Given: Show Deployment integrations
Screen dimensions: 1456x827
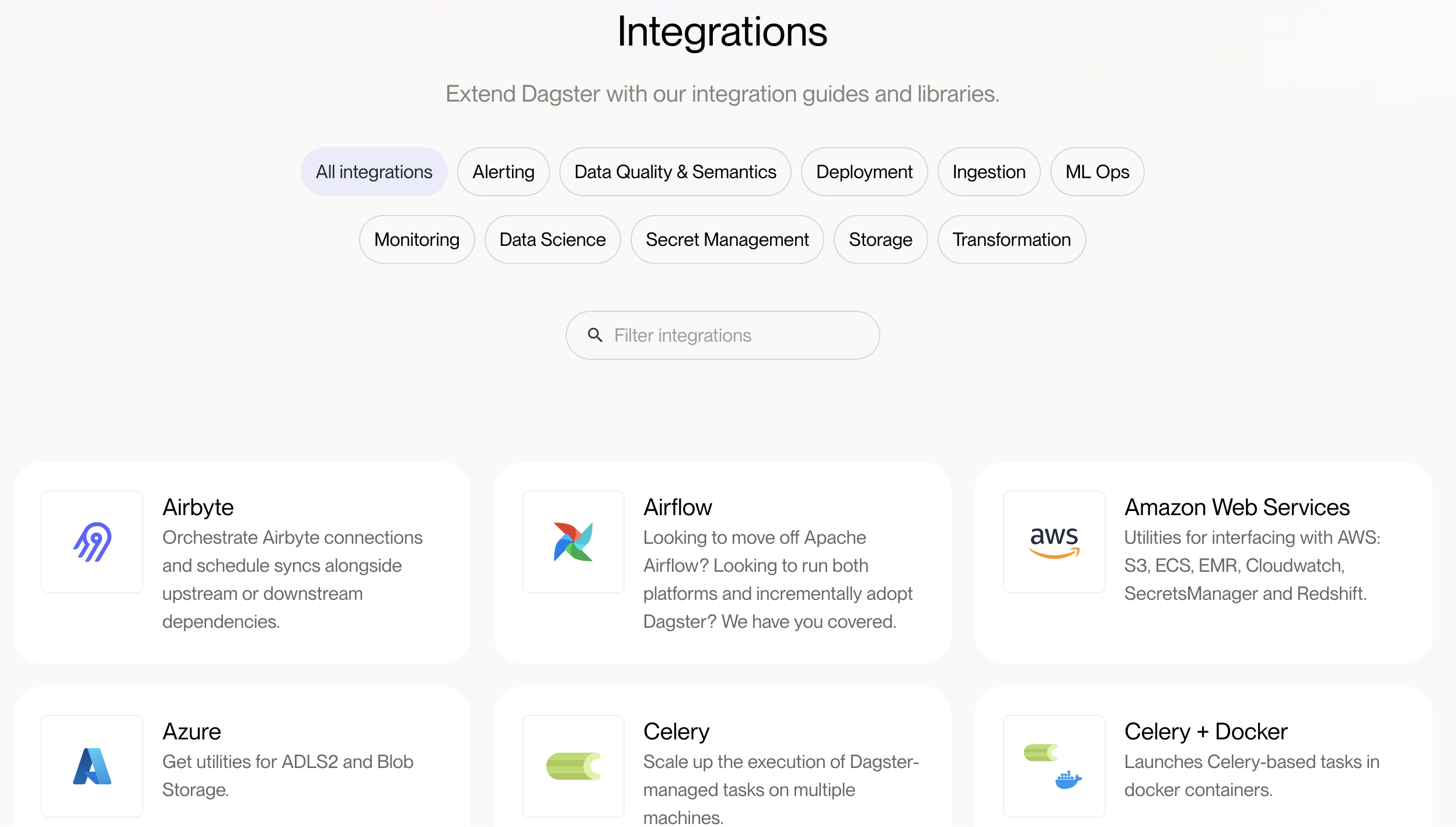Looking at the screenshot, I should point(864,172).
